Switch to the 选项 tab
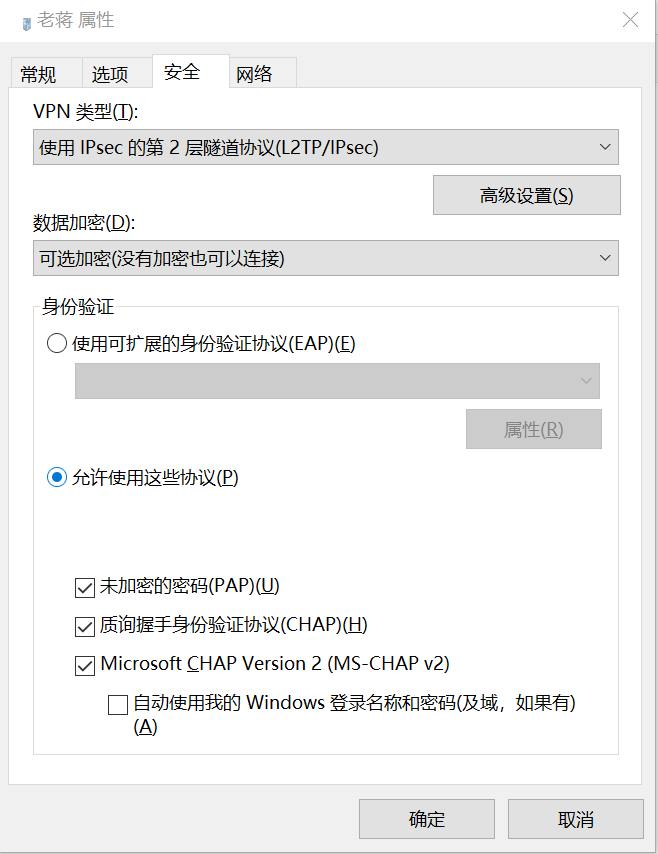Screen dimensions: 658x854 (110, 73)
